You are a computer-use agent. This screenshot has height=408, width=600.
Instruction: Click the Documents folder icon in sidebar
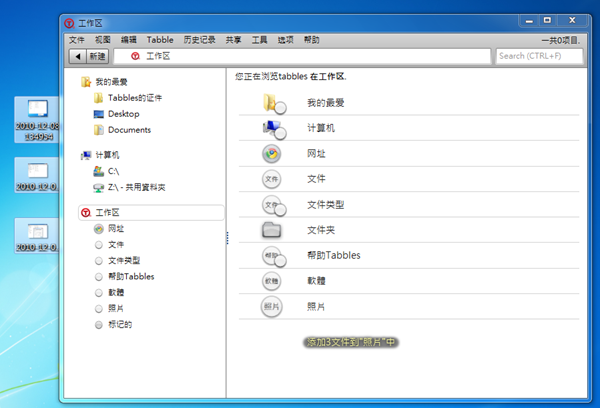[99, 130]
